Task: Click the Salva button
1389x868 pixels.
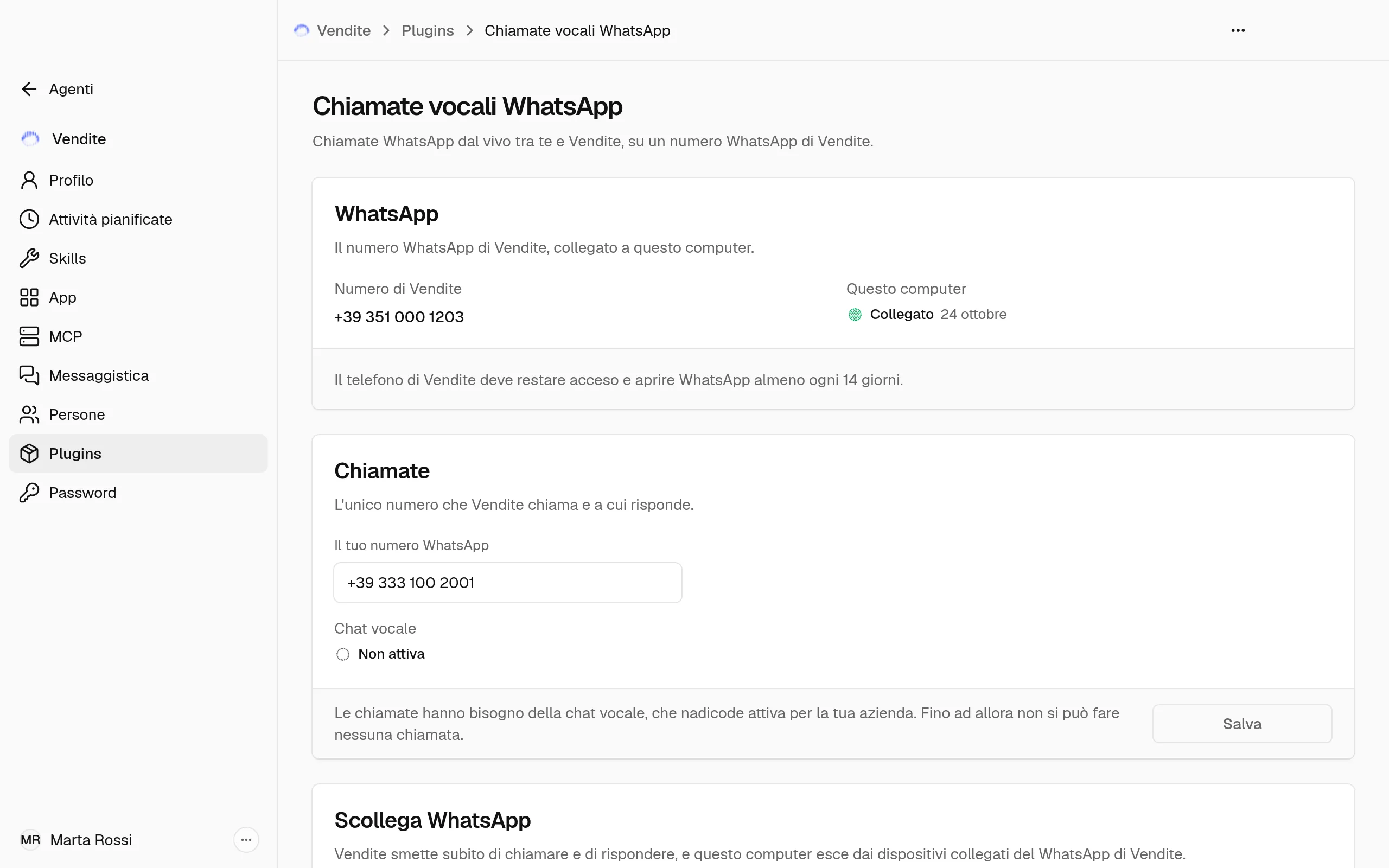Action: click(1242, 724)
